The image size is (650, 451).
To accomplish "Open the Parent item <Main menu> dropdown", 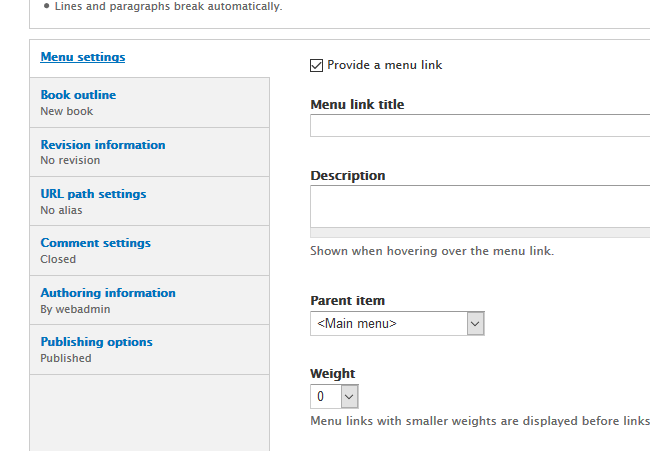I will pos(388,324).
